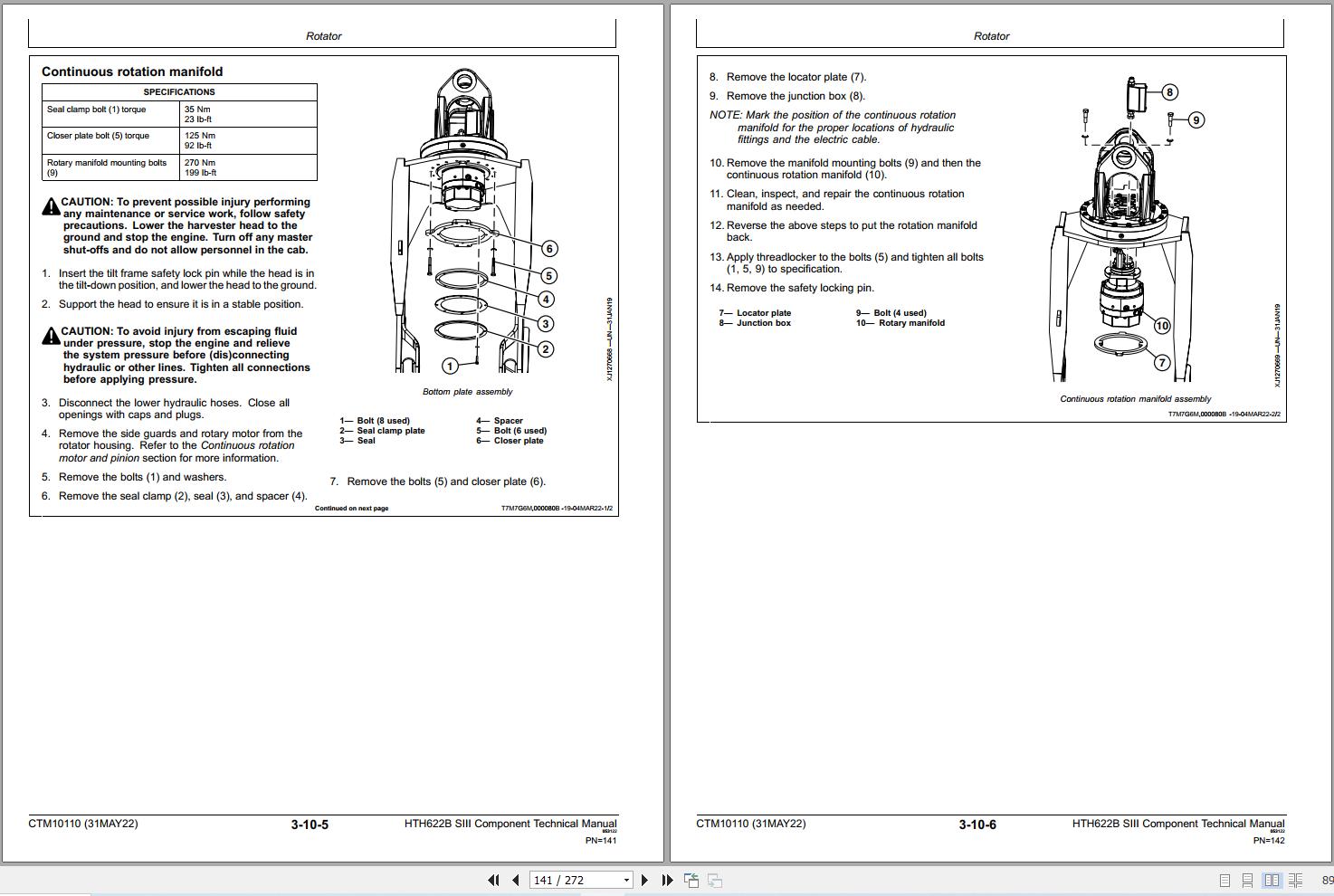Click callout number 1 in left diagram
The height and width of the screenshot is (896, 1334).
tap(450, 366)
